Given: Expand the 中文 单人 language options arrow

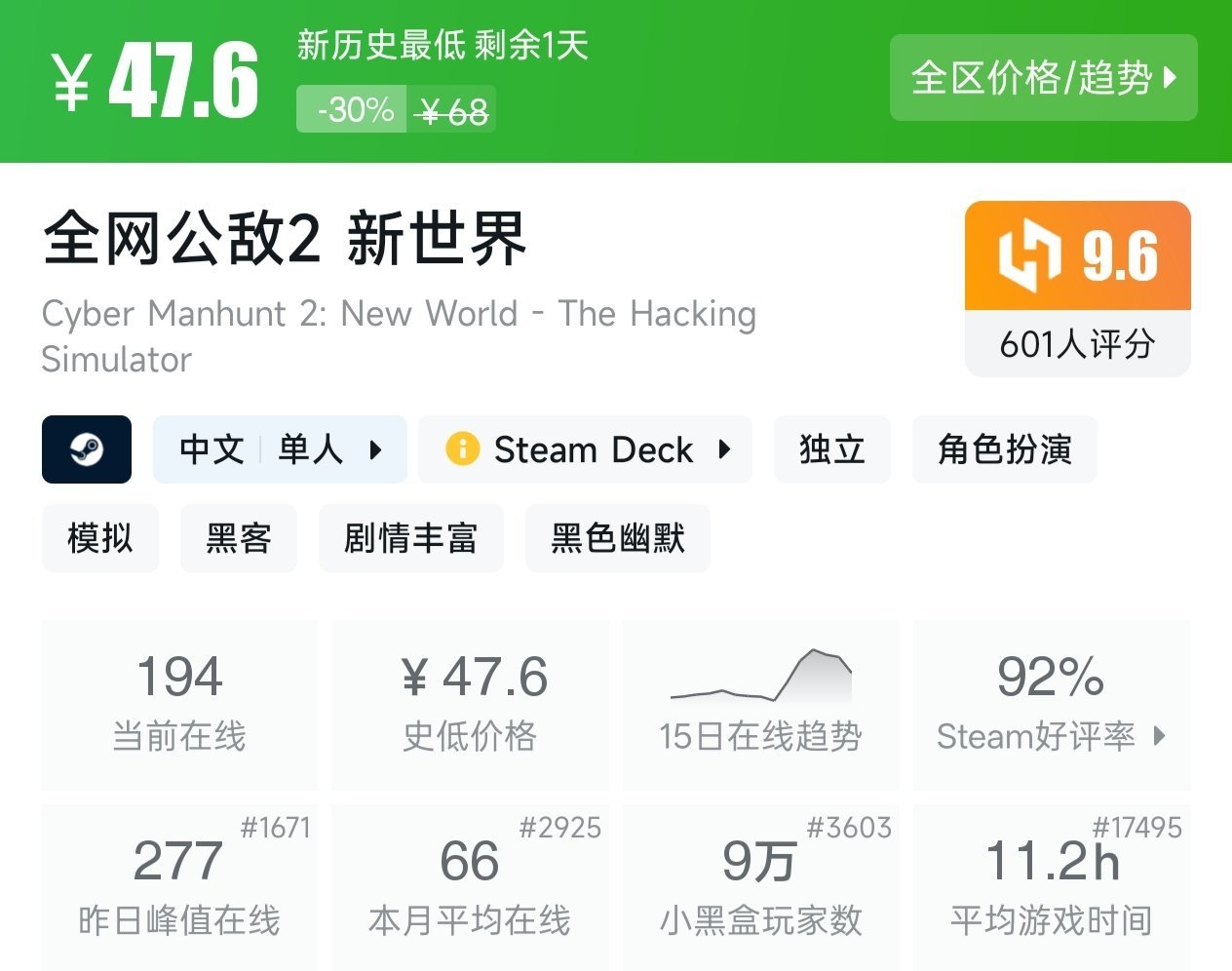Looking at the screenshot, I should (x=375, y=449).
